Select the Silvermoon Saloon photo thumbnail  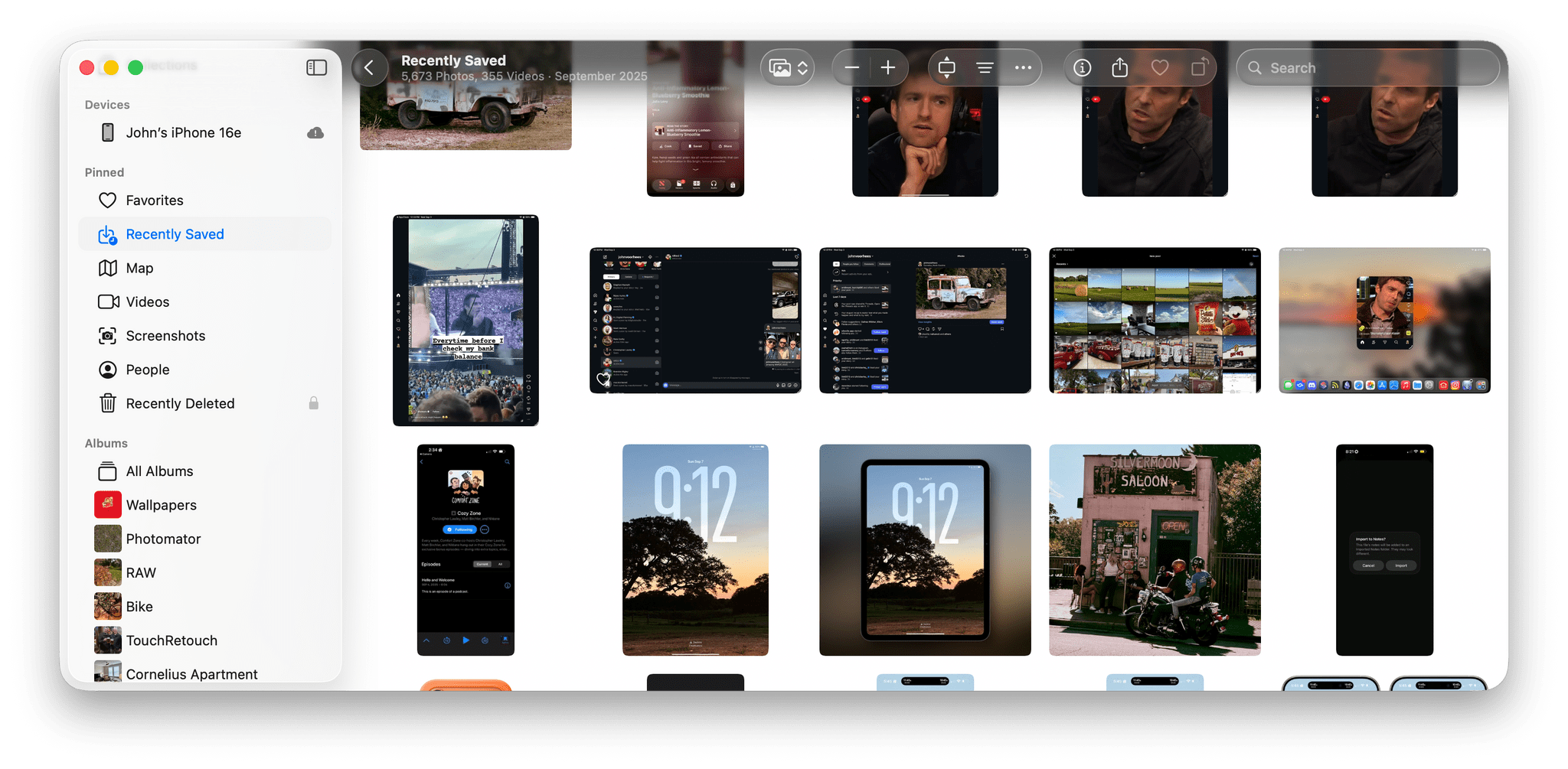tap(1155, 550)
